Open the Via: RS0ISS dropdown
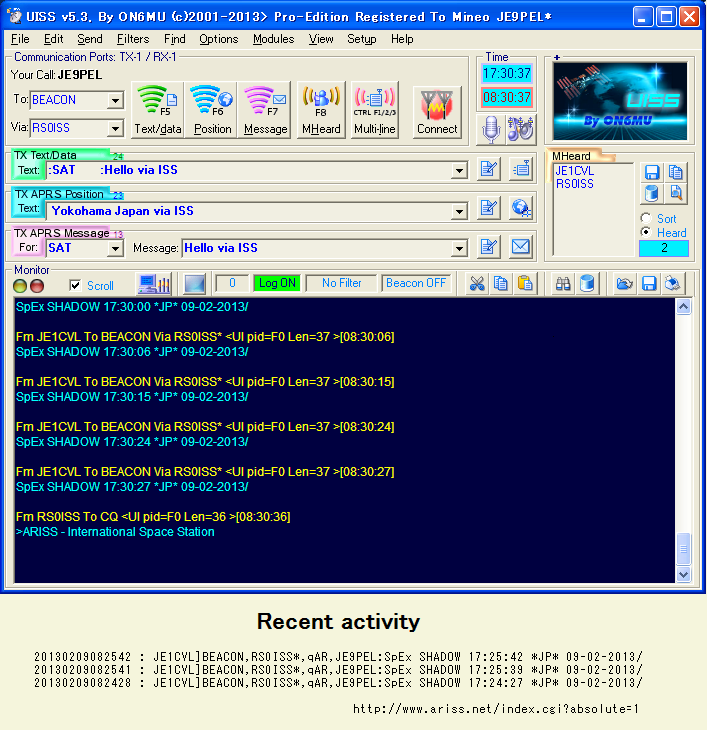This screenshot has width=707, height=730. click(114, 128)
